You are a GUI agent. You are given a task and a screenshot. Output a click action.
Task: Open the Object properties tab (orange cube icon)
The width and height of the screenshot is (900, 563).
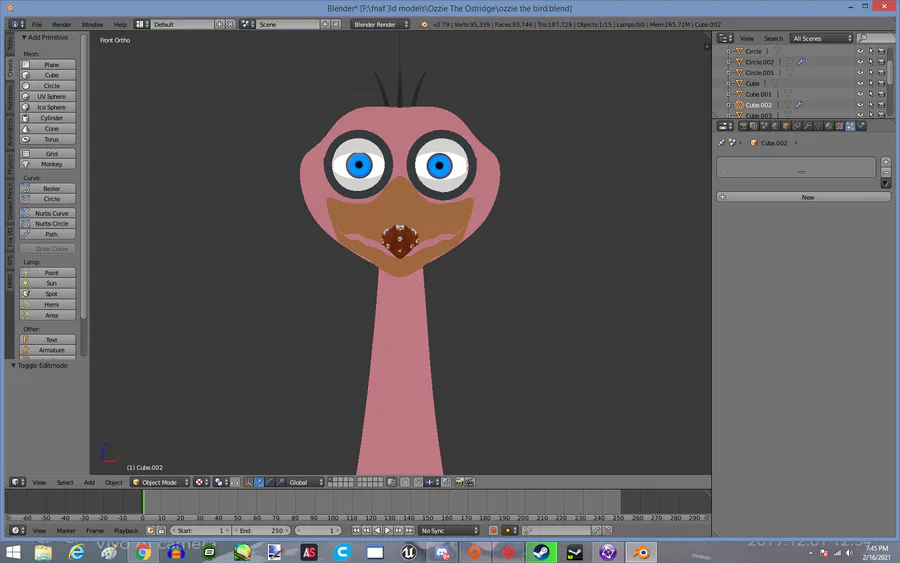tap(786, 126)
